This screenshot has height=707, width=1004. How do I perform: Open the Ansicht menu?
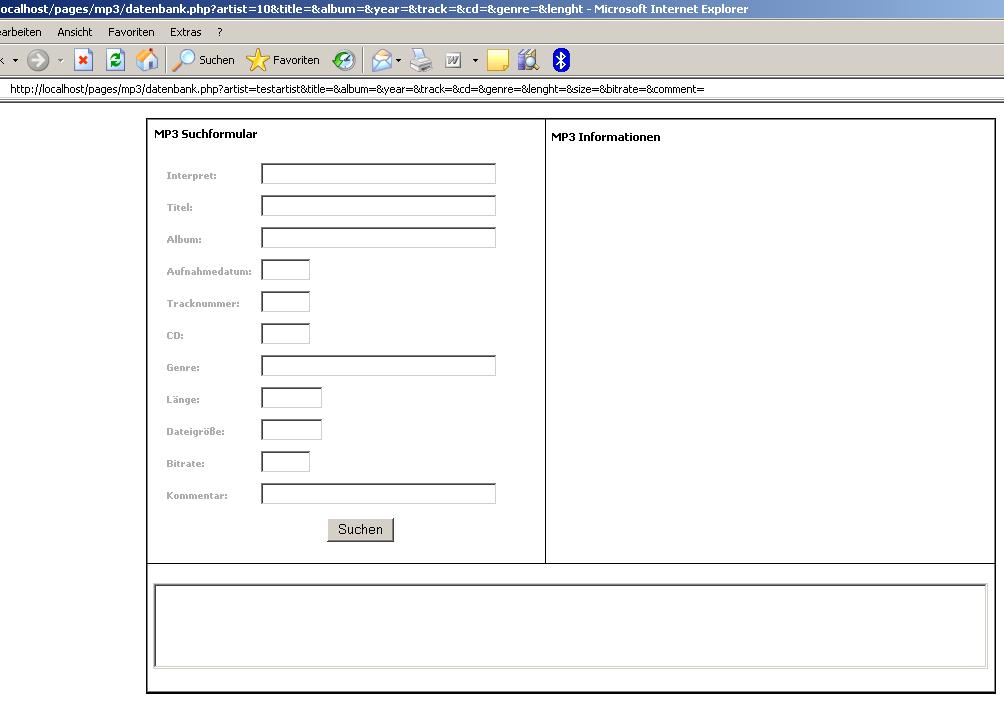pos(75,32)
